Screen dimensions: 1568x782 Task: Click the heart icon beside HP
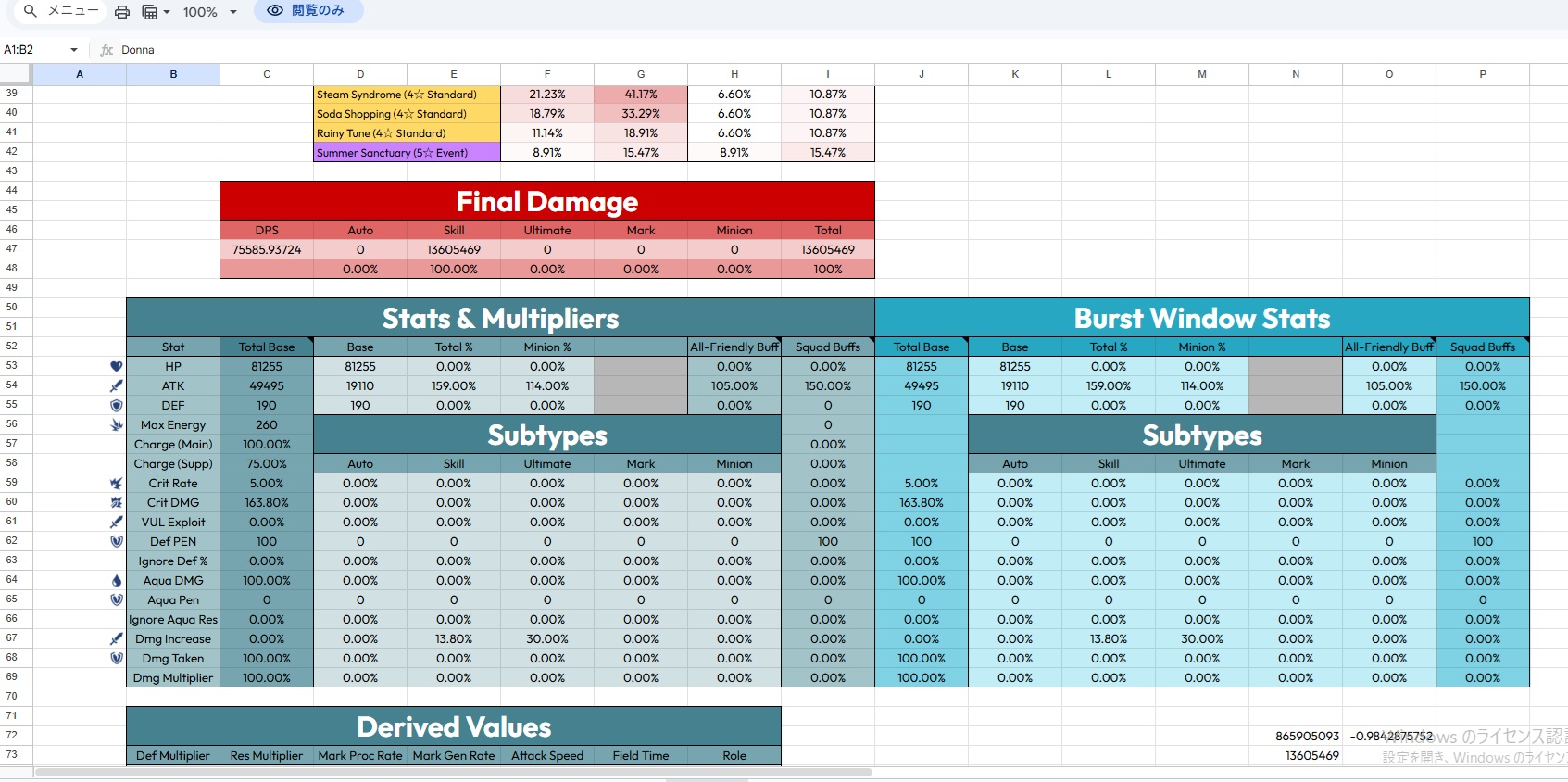(116, 366)
